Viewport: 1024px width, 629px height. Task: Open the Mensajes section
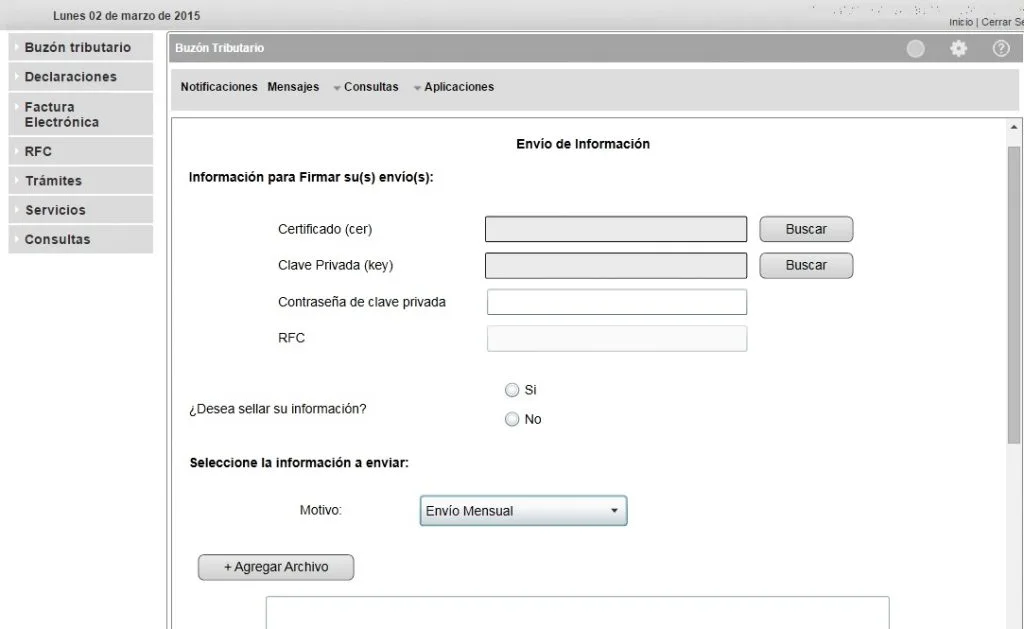click(293, 87)
